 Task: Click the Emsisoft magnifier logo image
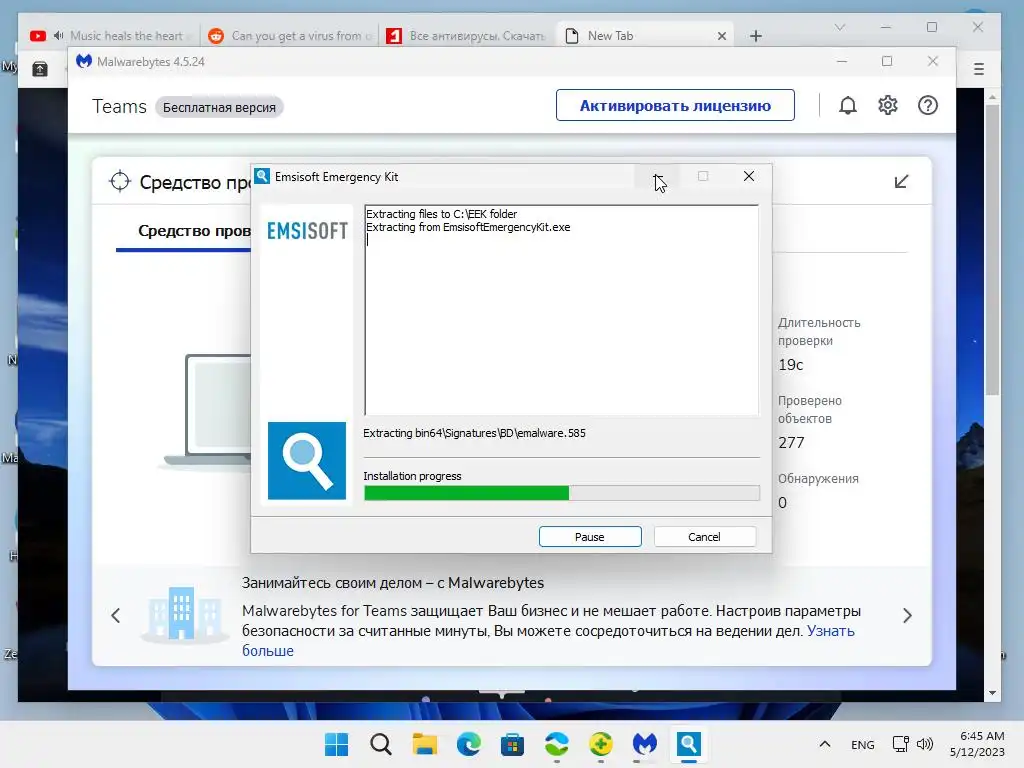[307, 460]
